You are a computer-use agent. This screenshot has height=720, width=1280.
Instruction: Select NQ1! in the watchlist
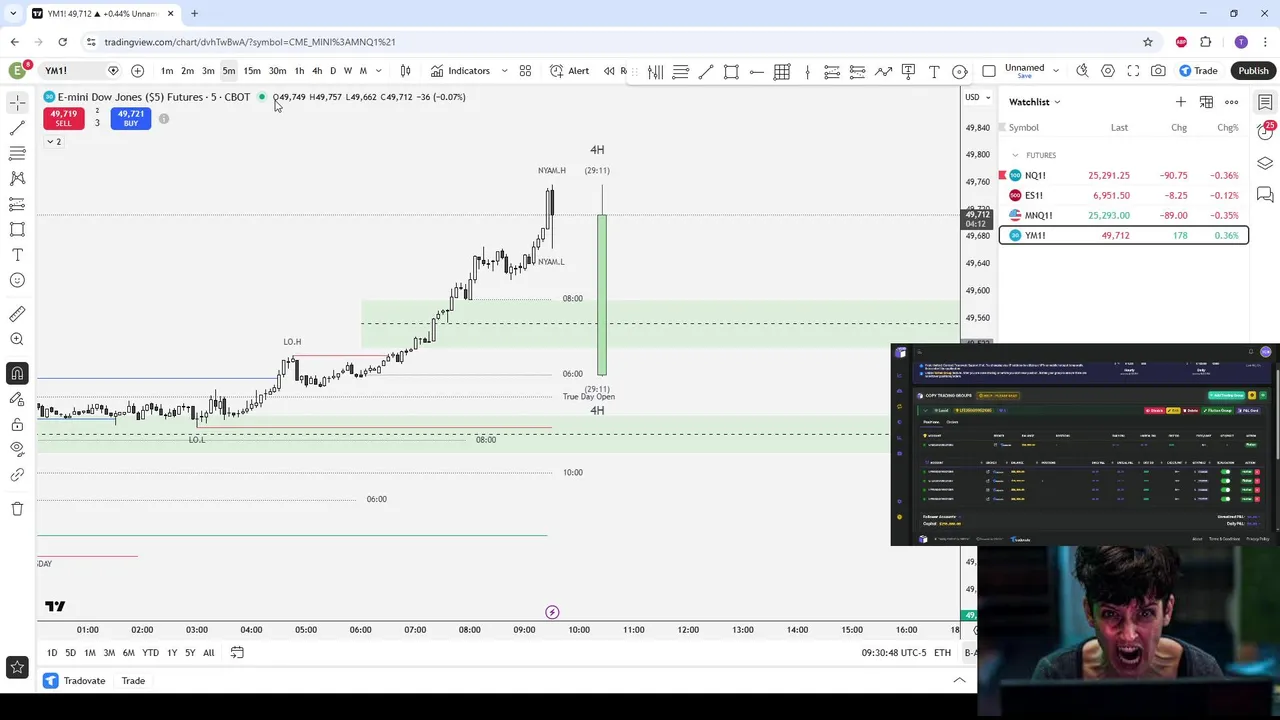(x=1124, y=175)
